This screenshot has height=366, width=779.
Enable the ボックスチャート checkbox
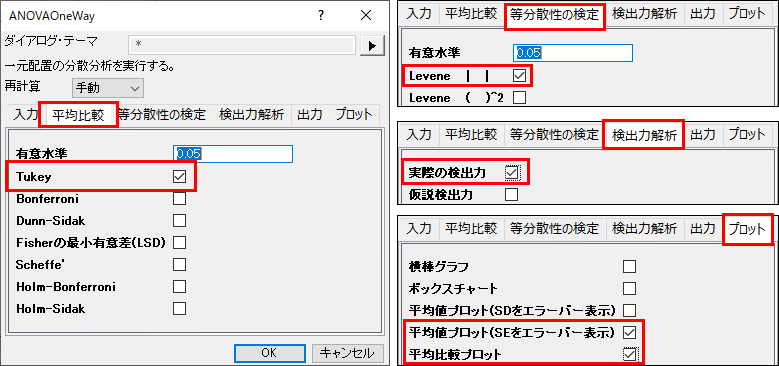point(629,289)
